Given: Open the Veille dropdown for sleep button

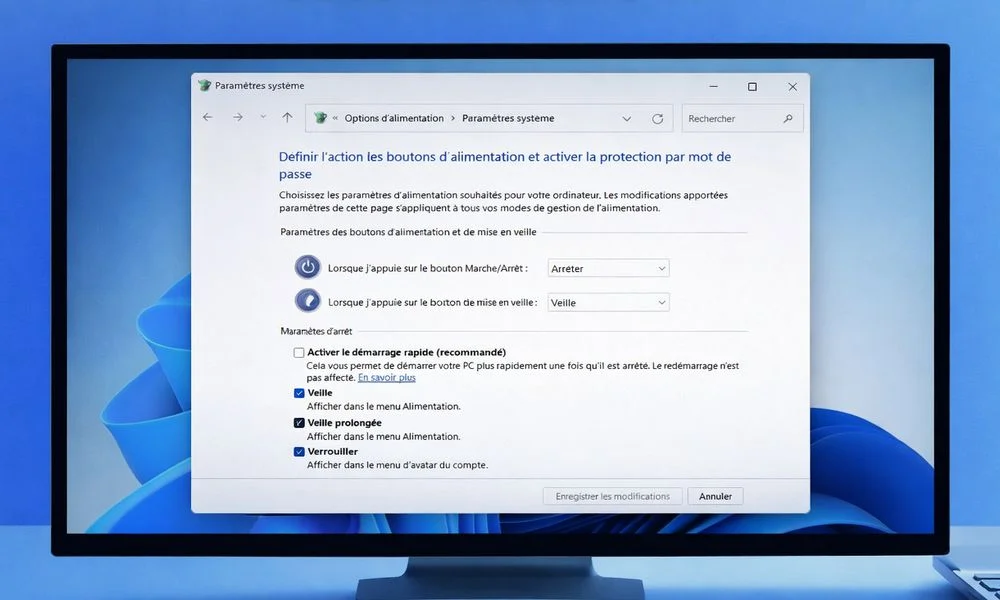Looking at the screenshot, I should coord(608,302).
